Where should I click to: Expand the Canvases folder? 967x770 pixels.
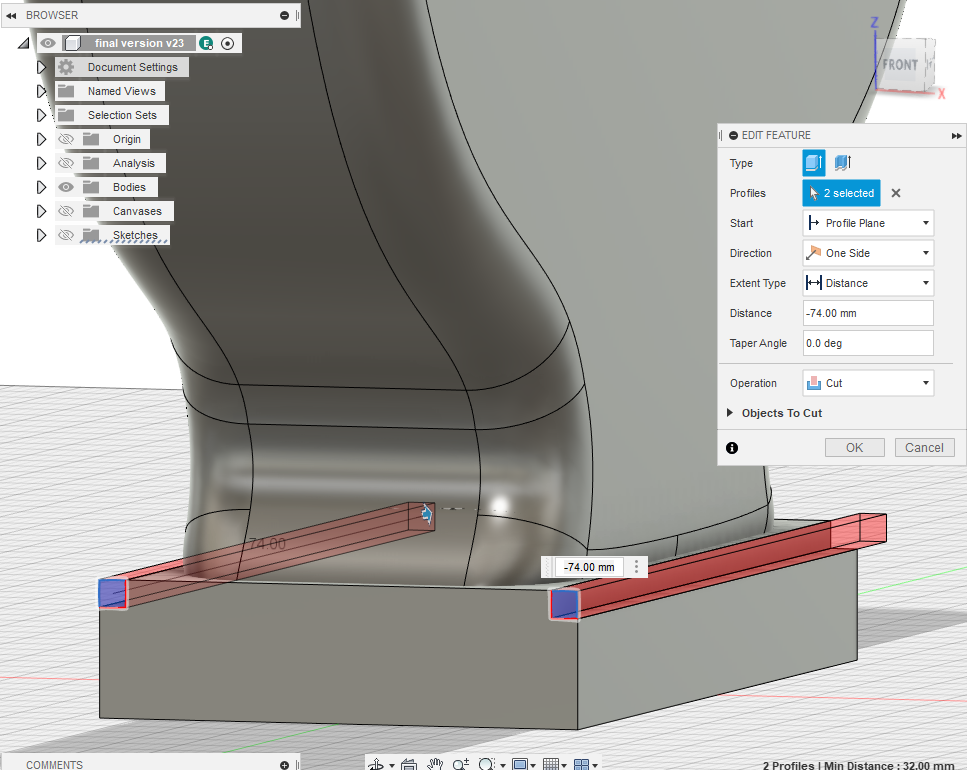pyautogui.click(x=41, y=211)
